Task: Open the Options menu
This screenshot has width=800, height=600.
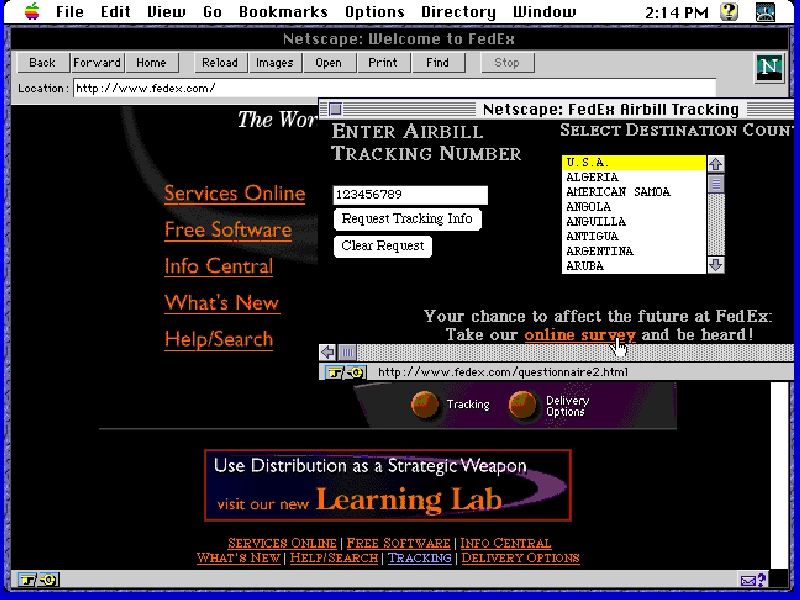Action: (x=374, y=11)
